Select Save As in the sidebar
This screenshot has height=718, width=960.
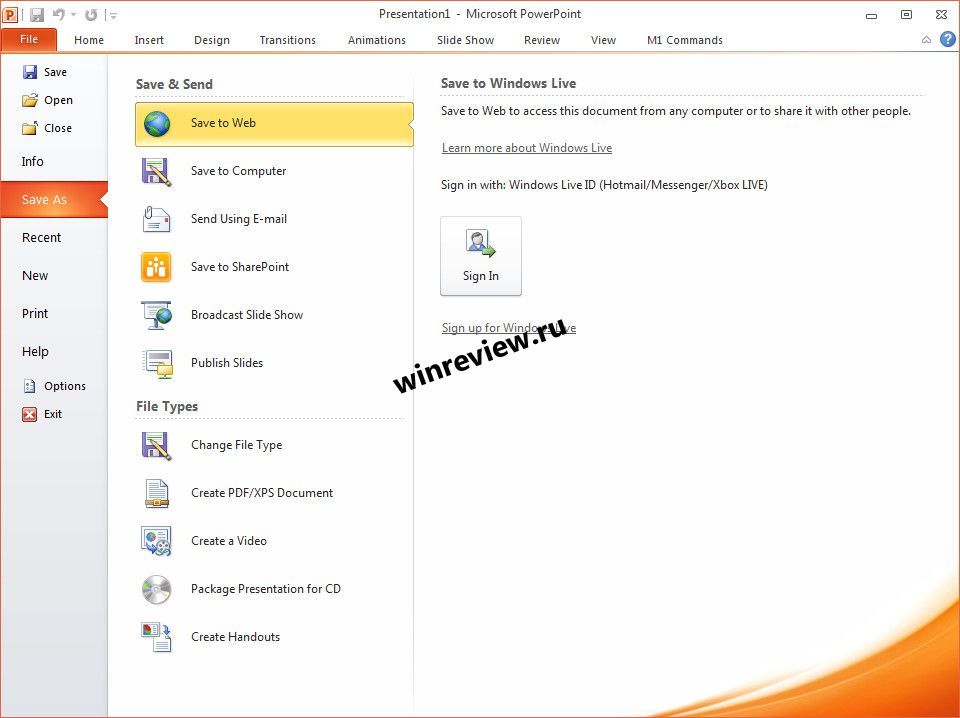pyautogui.click(x=54, y=200)
